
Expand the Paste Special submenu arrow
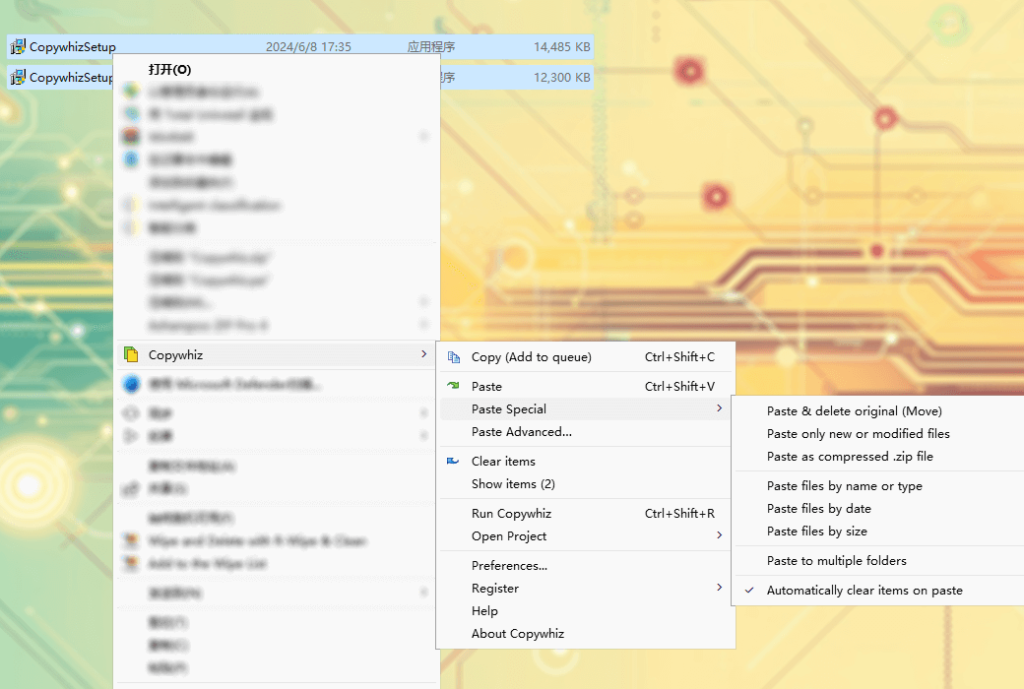(720, 408)
